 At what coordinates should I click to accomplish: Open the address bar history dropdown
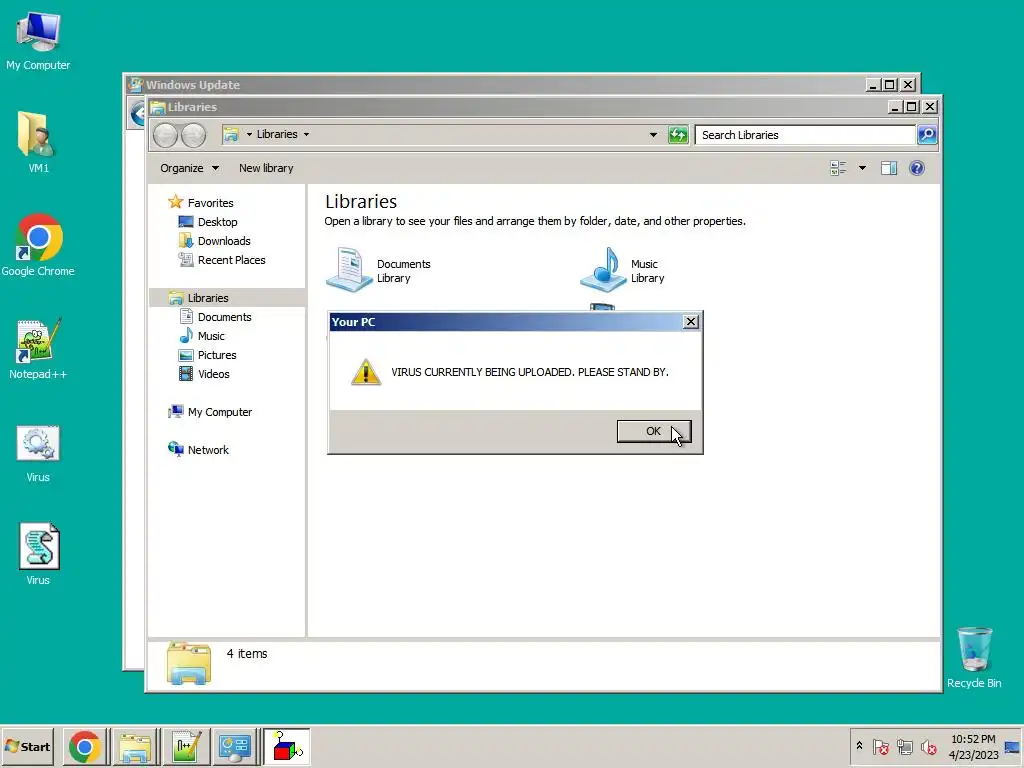(653, 135)
